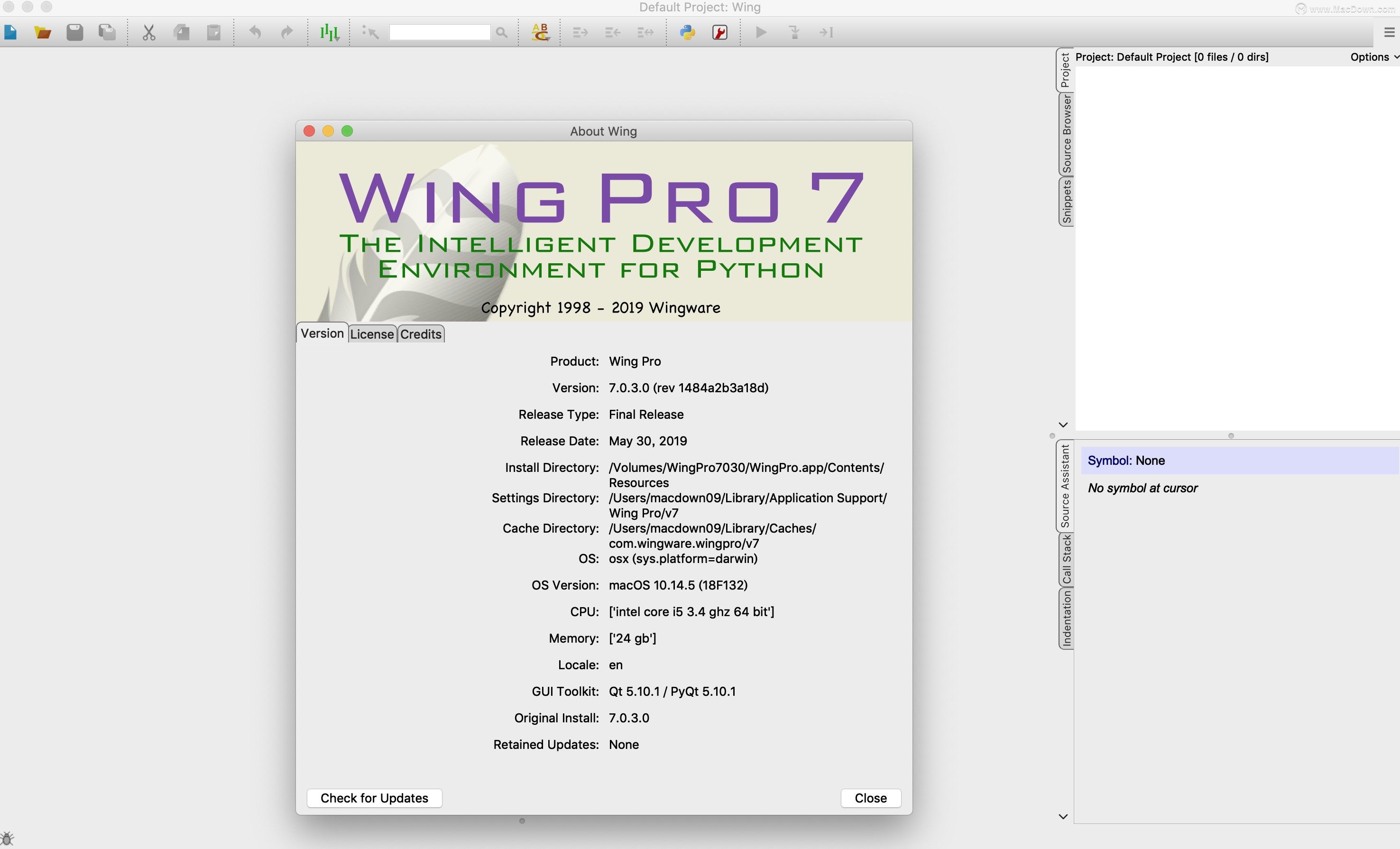Click the Start debug play icon
This screenshot has width=1400, height=849.
point(761,32)
